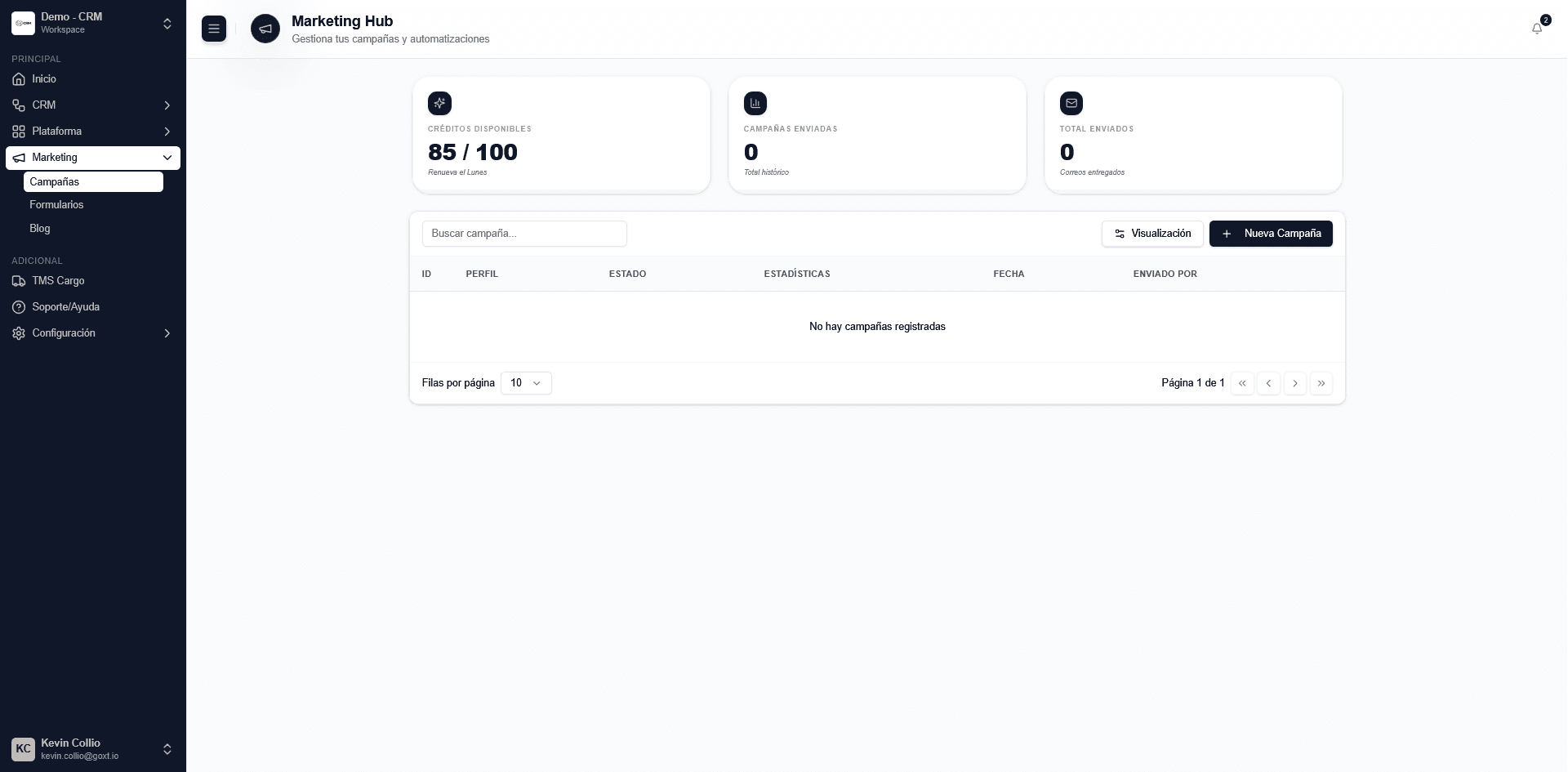Click the Marketing Hub megaphone icon
Viewport: 1568px width, 772px height.
[x=265, y=29]
